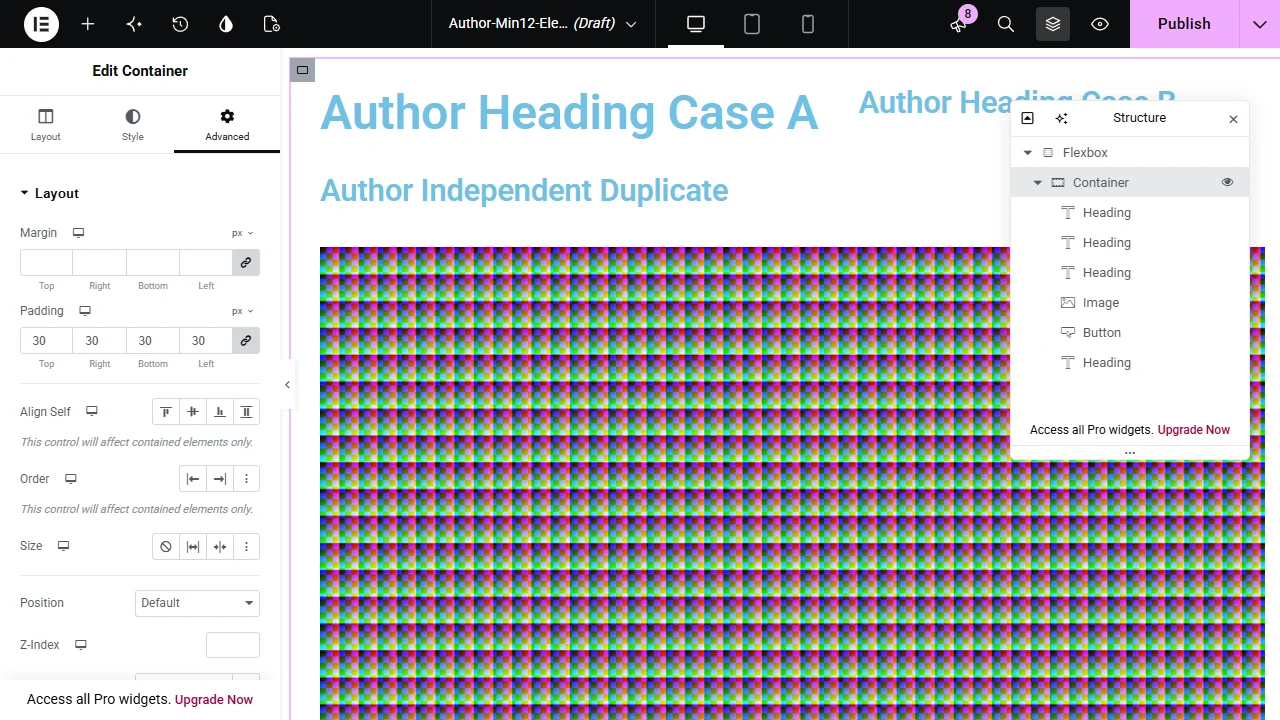The width and height of the screenshot is (1280, 720).
Task: Set Align Self to end
Action: click(220, 411)
